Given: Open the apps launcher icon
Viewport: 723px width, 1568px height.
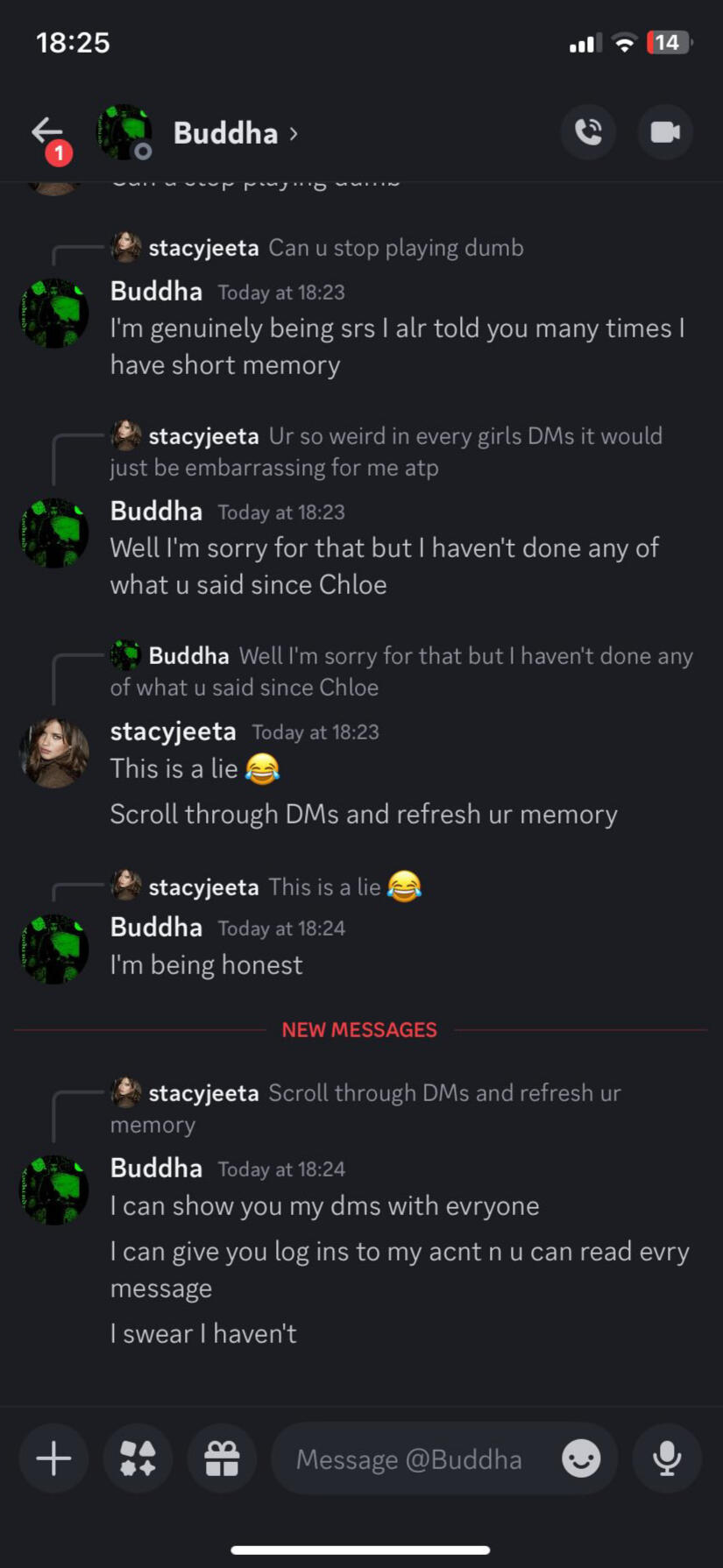Looking at the screenshot, I should point(138,1459).
